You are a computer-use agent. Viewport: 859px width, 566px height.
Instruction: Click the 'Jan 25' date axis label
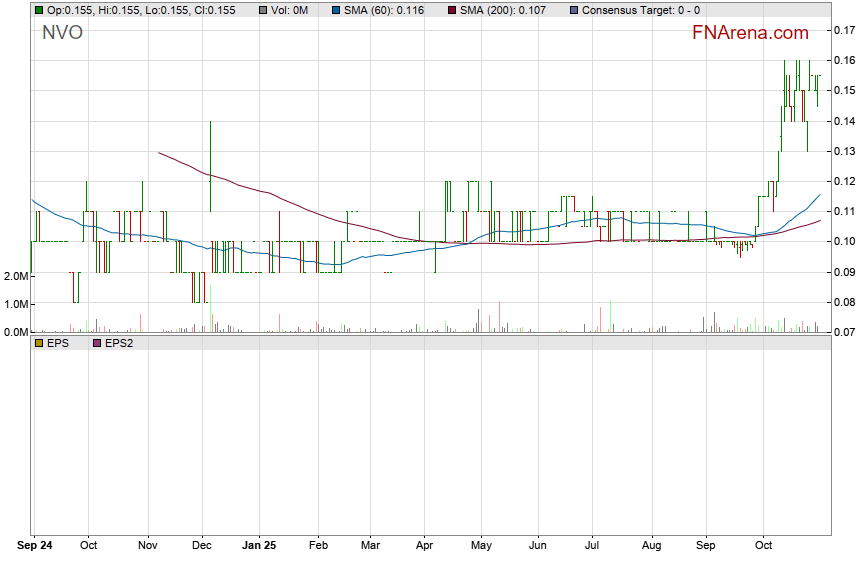click(260, 547)
